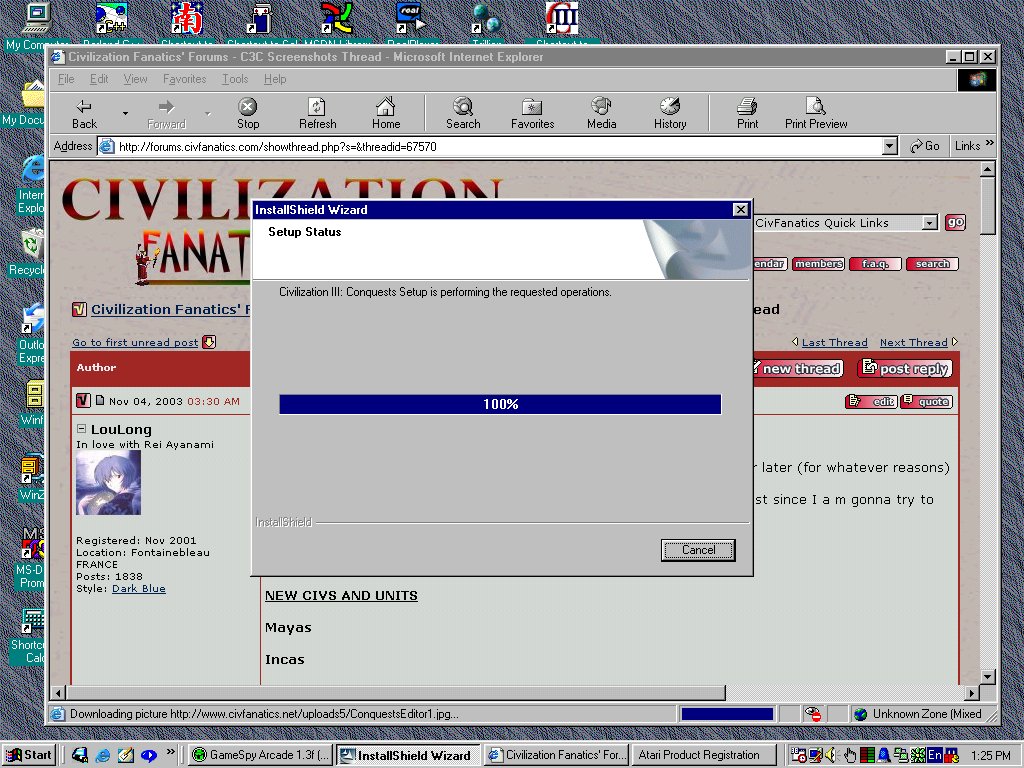
Task: Click the Go button beside the address bar
Action: point(924,146)
